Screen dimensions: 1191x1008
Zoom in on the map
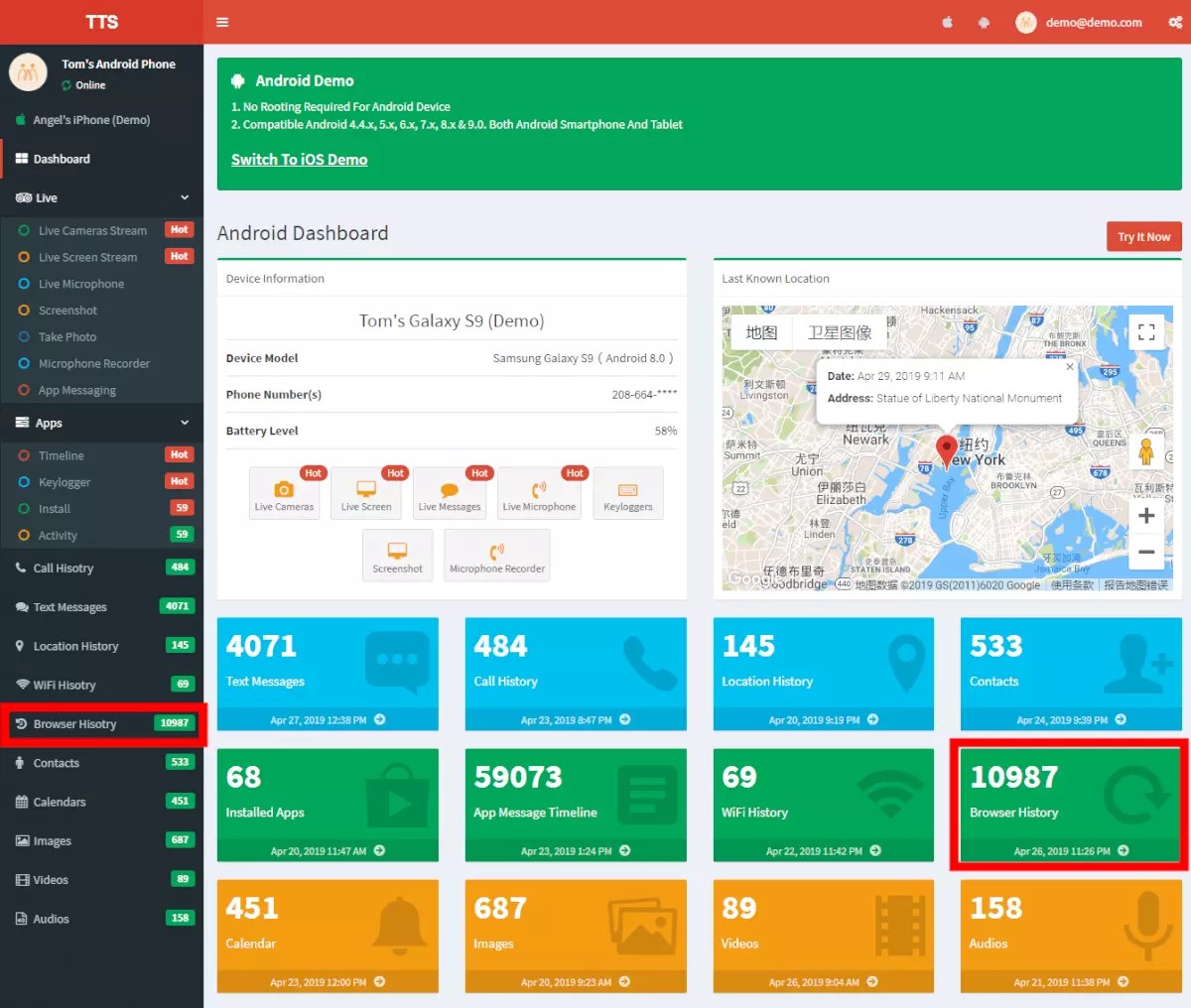(x=1146, y=516)
